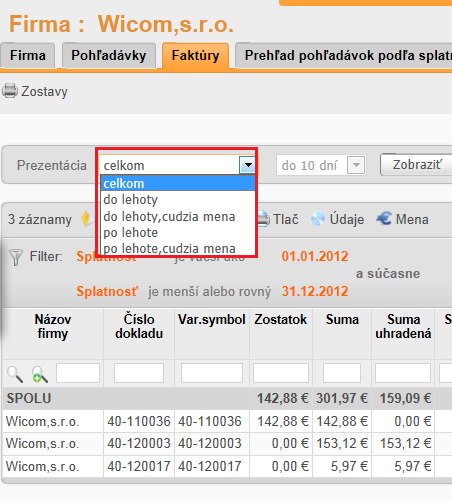Viewport: 452px width, 501px height.
Task: Click the Údaje disc icon
Action: pos(318,219)
